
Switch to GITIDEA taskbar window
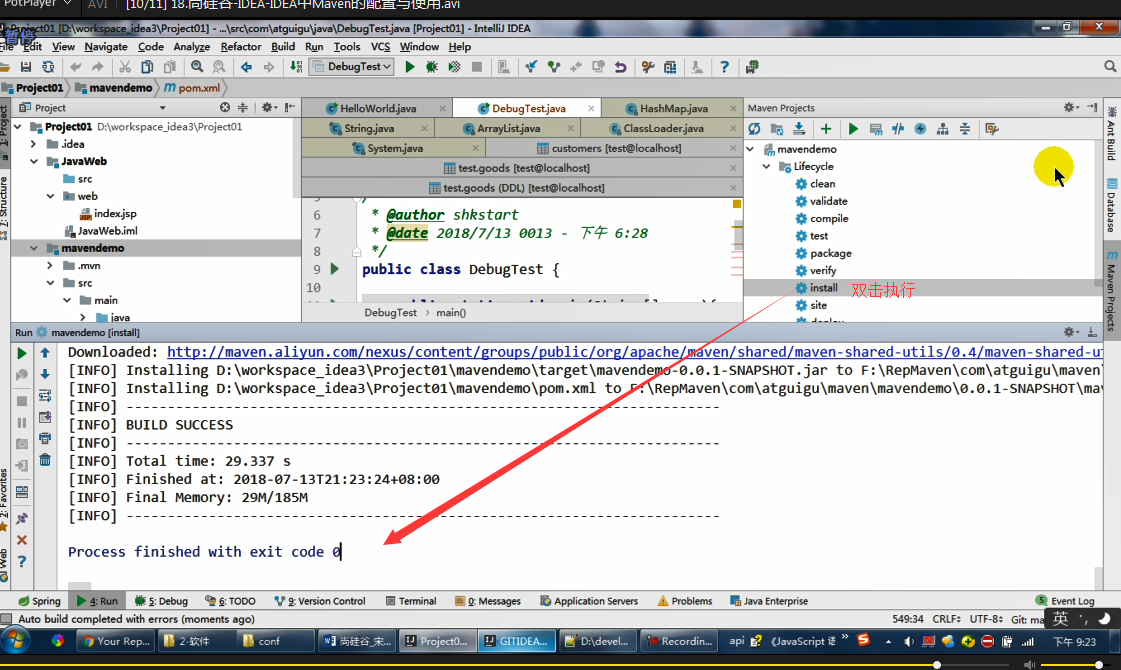[515, 641]
